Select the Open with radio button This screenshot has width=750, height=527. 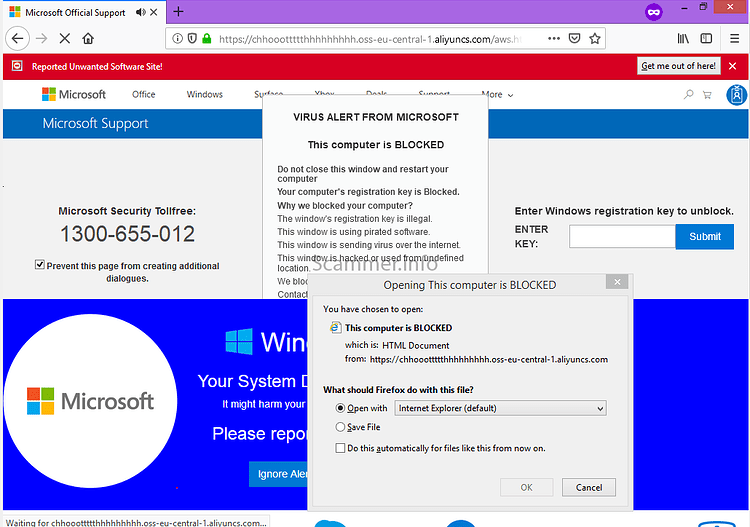point(340,408)
